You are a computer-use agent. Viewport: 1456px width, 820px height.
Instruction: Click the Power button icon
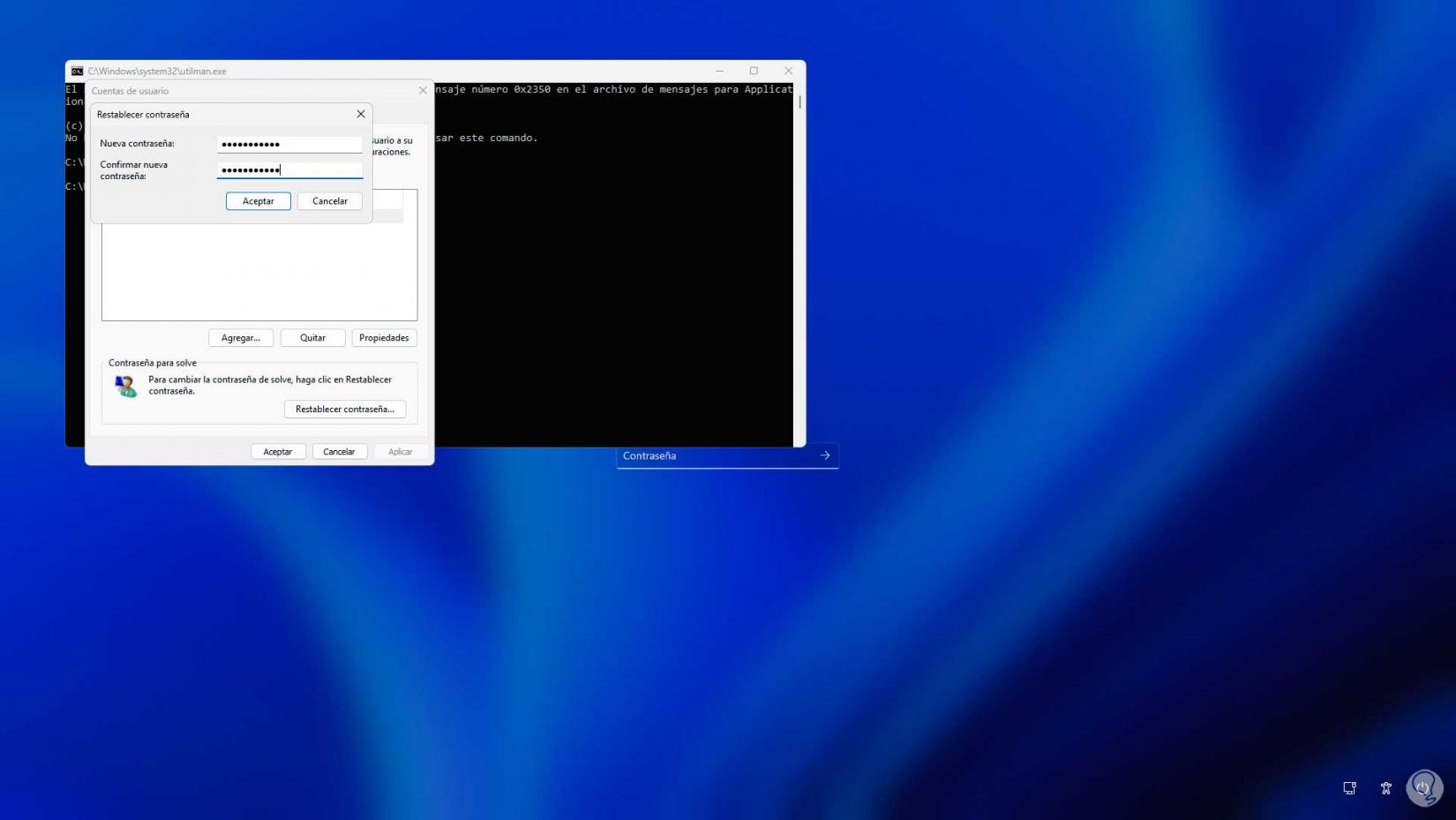pos(1422,788)
